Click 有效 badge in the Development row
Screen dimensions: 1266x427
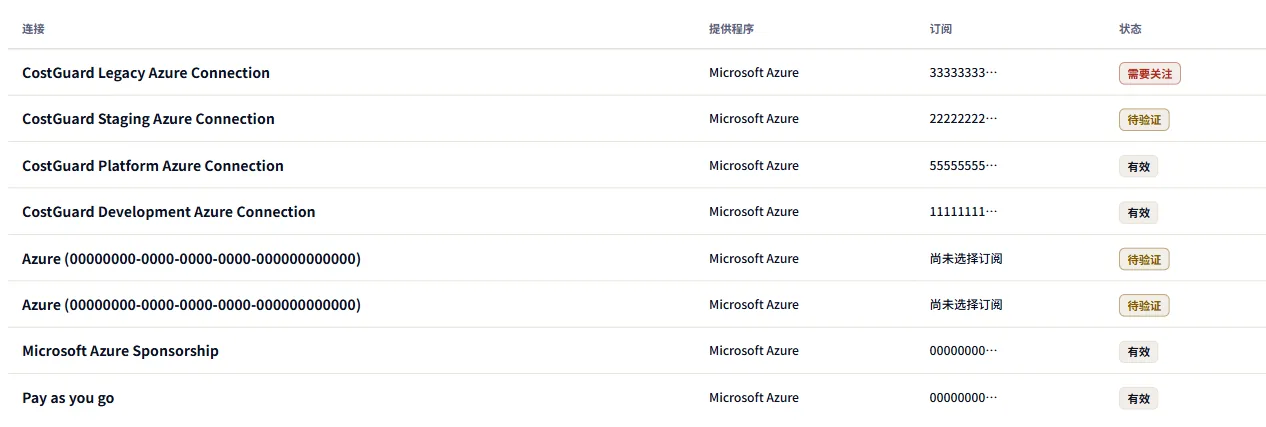pos(1138,213)
